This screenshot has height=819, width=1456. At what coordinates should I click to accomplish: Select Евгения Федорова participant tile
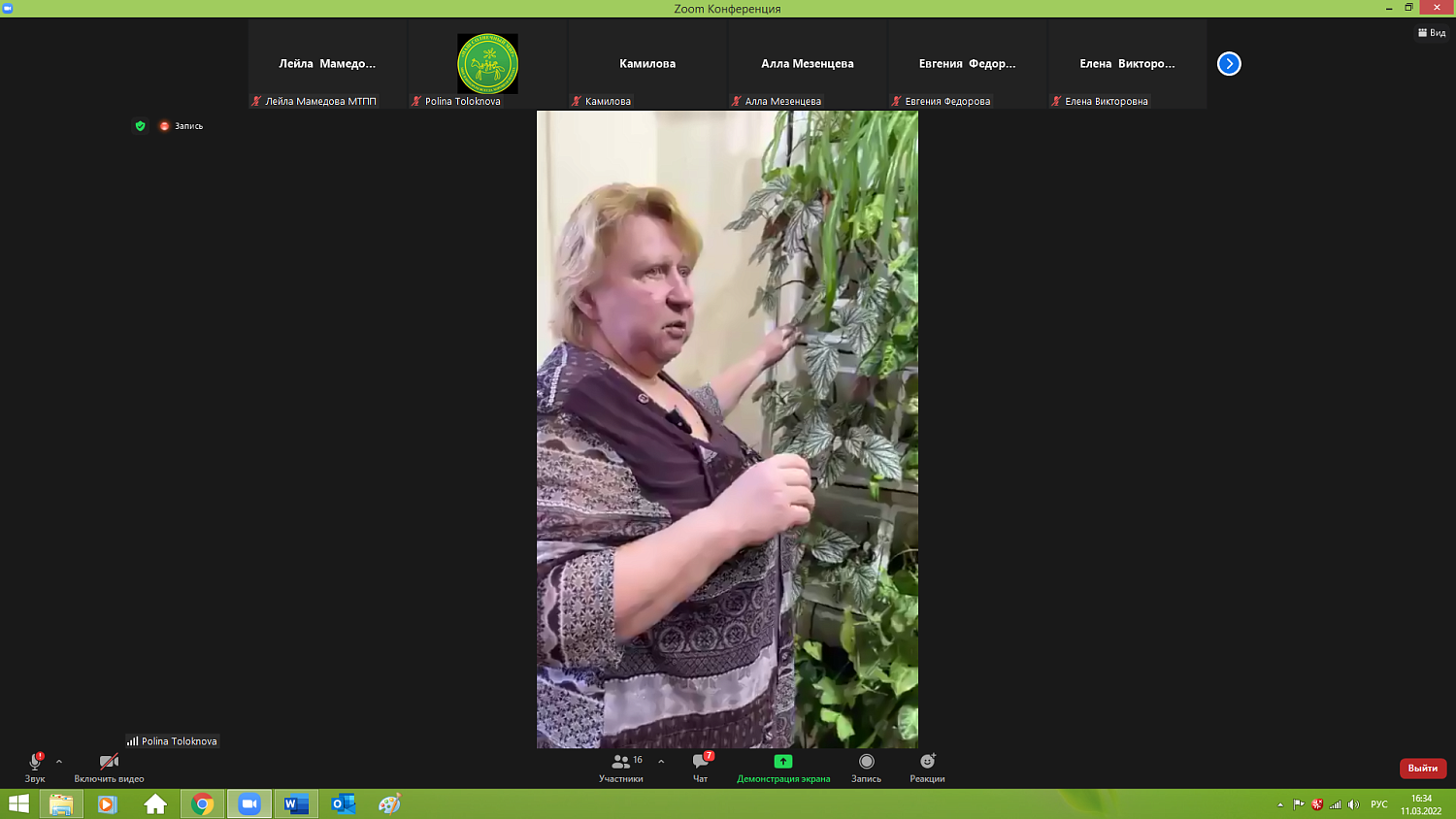pyautogui.click(x=968, y=64)
